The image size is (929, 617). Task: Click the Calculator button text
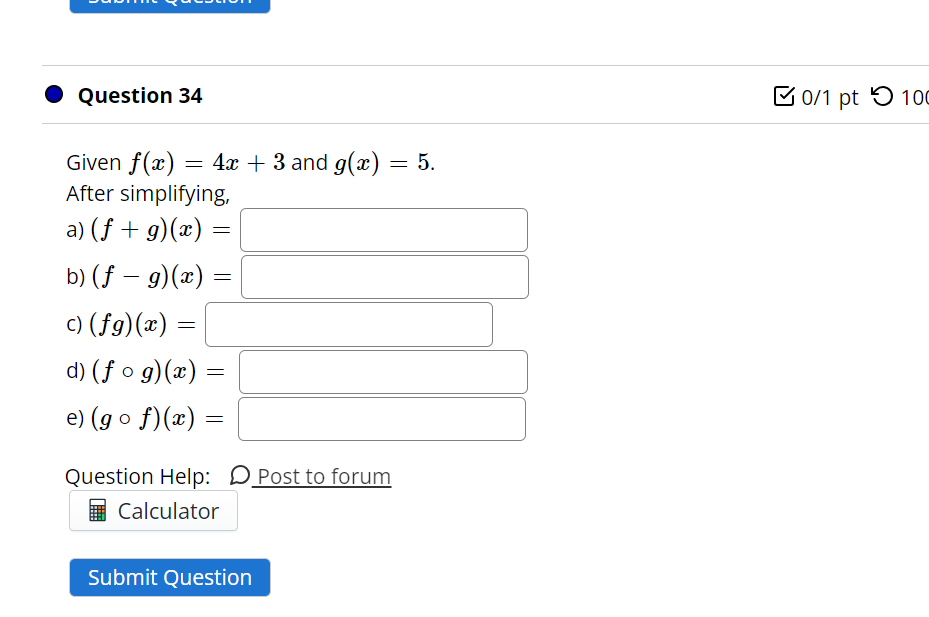point(168,511)
